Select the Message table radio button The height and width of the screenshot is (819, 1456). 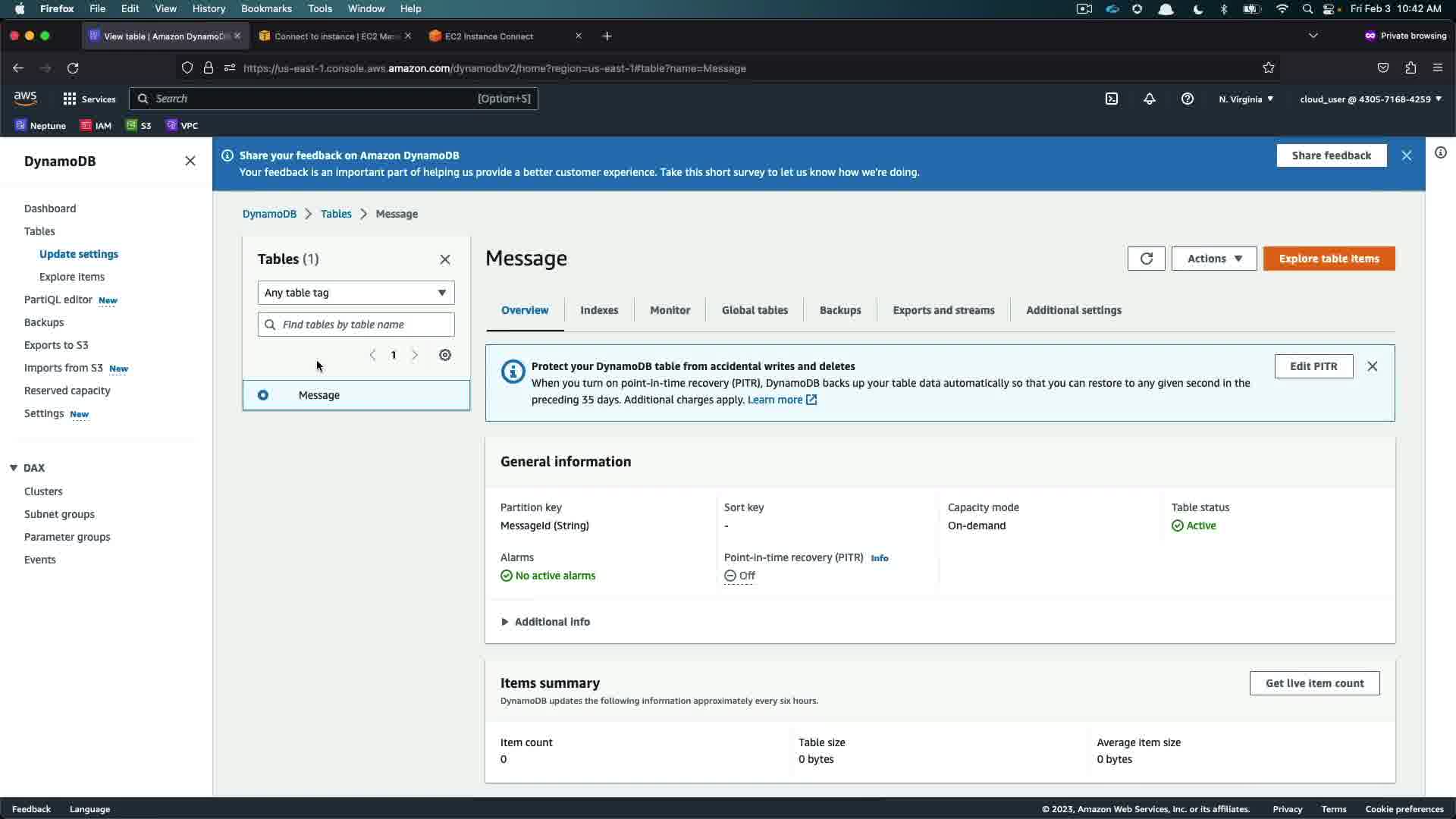(x=263, y=395)
